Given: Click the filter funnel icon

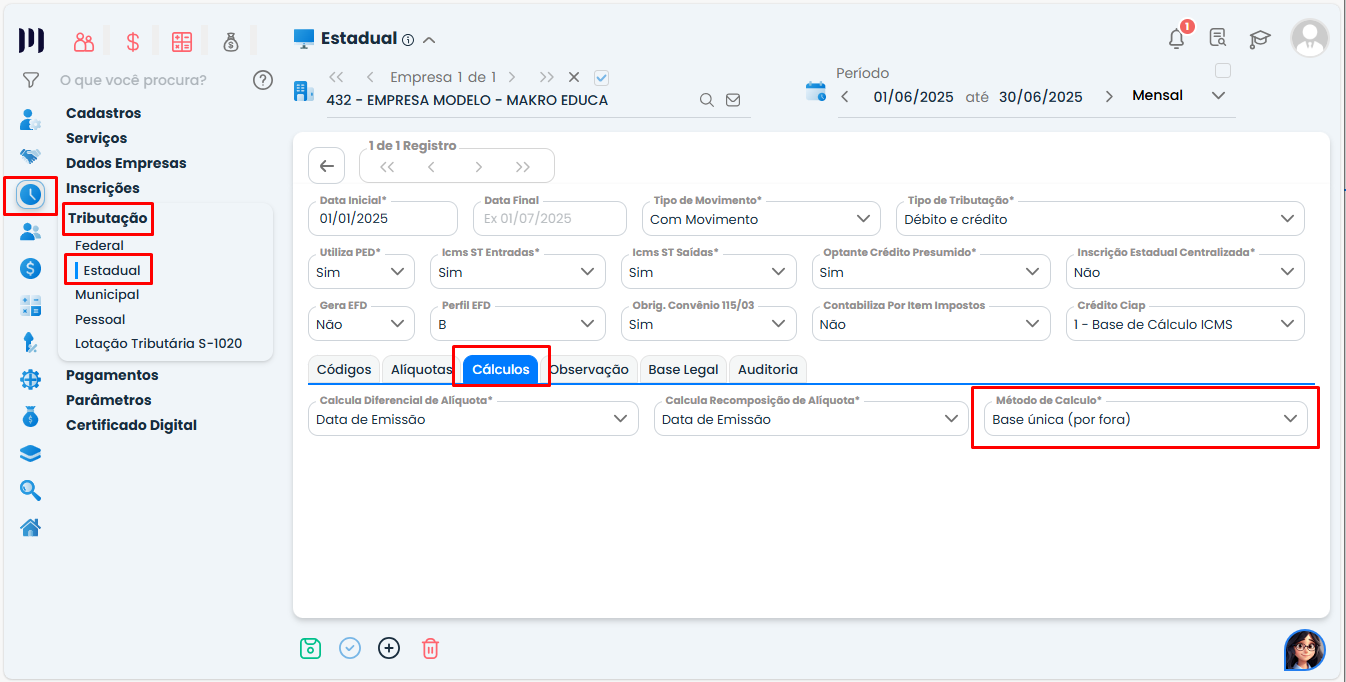Looking at the screenshot, I should tap(31, 79).
